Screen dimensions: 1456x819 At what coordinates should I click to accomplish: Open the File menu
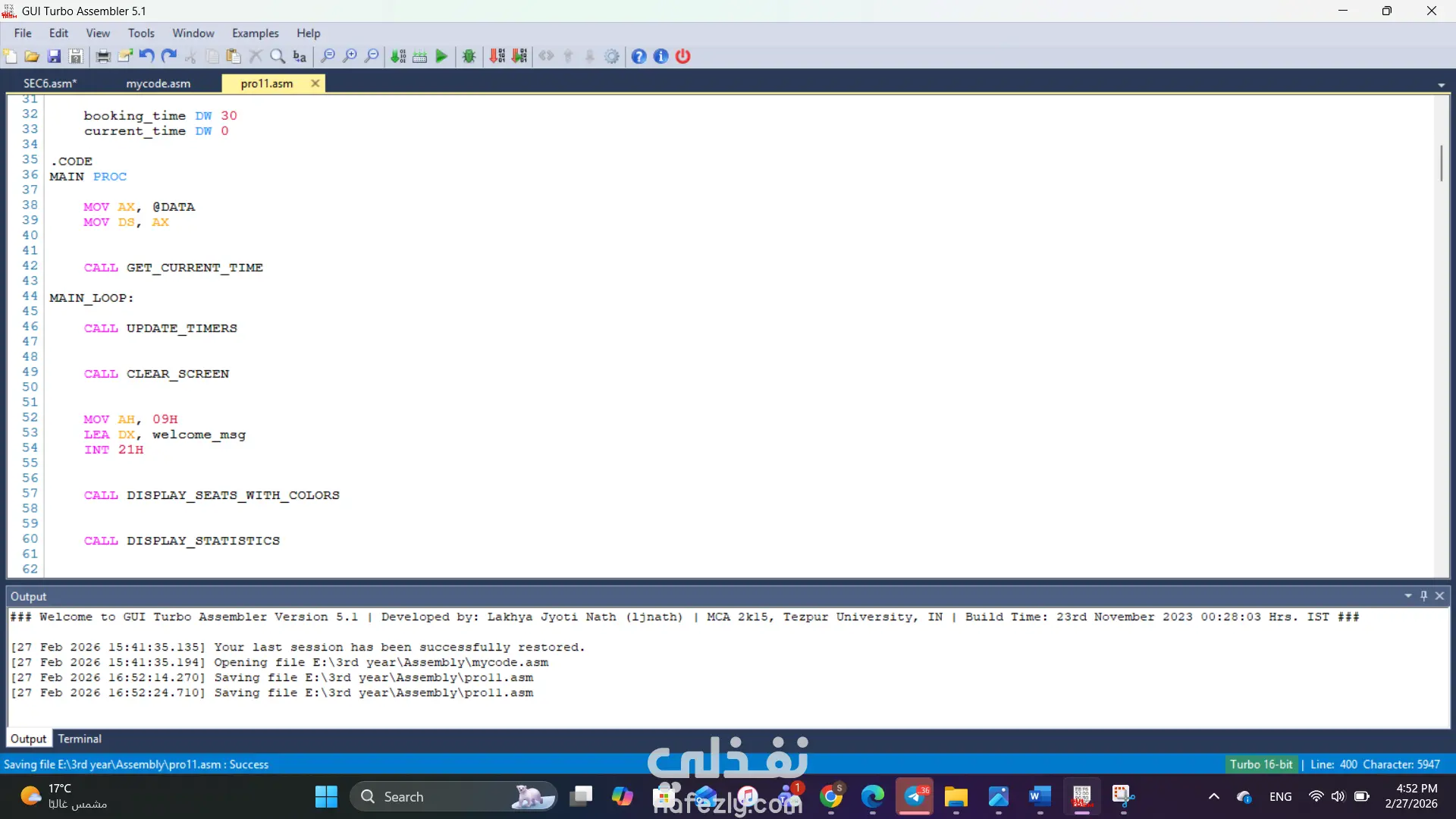tap(23, 33)
